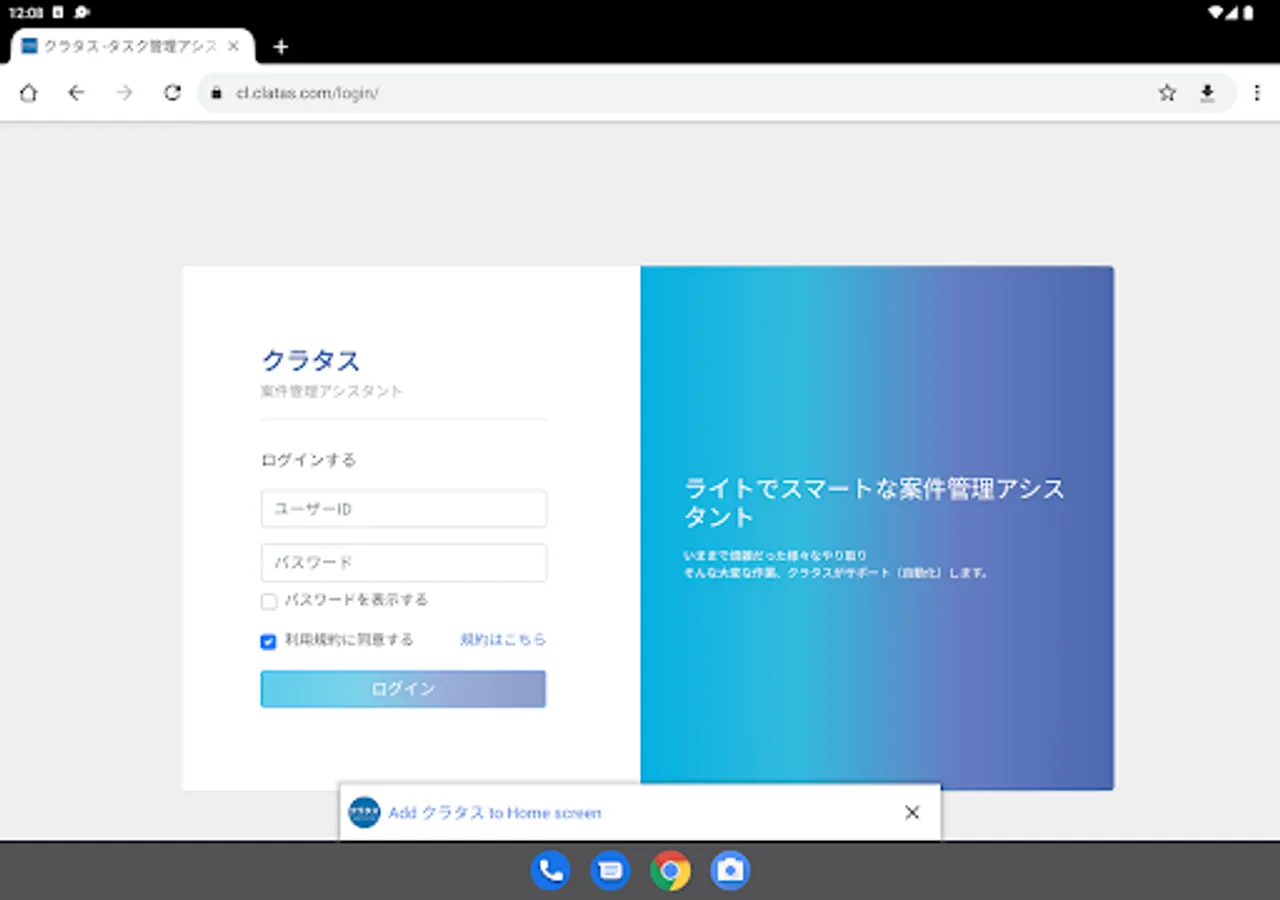Focus the パスワード input field
Screen dimensions: 1280x900
[404, 563]
